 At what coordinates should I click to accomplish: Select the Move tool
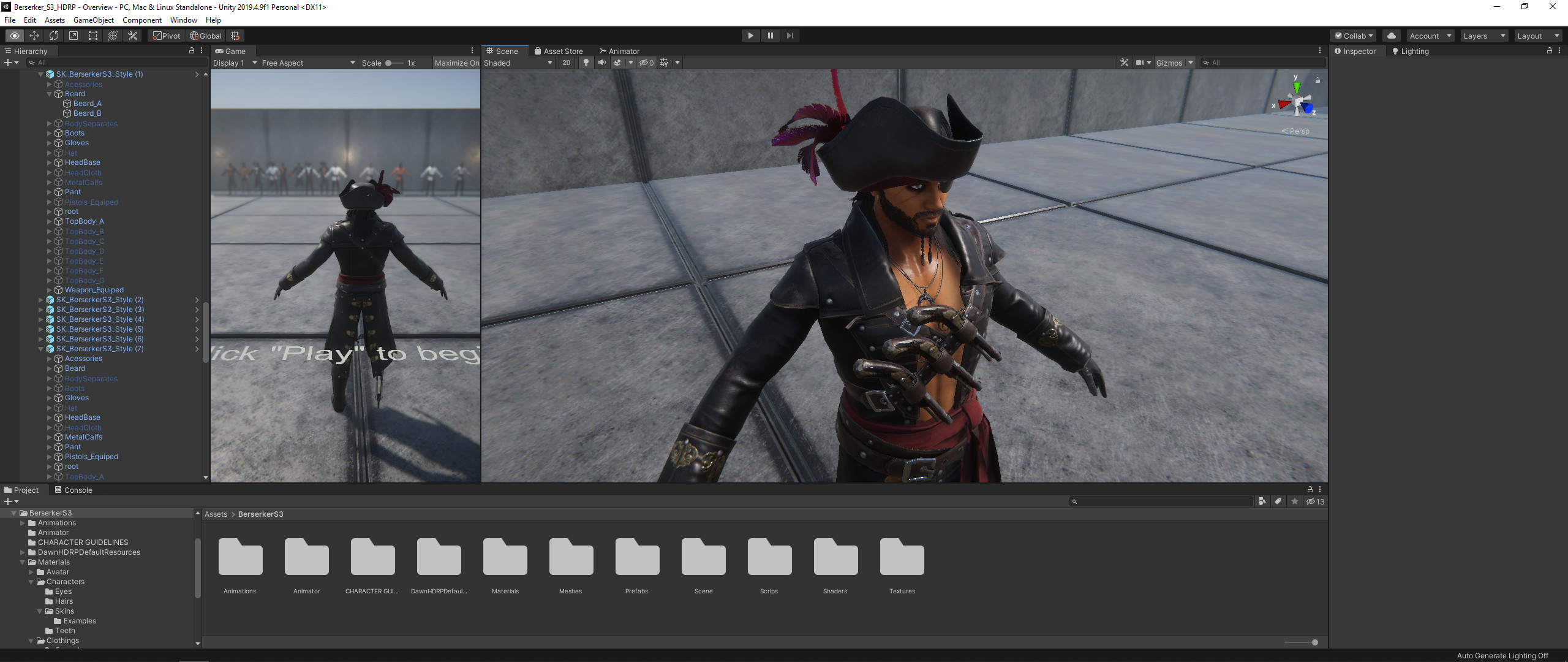(x=34, y=36)
